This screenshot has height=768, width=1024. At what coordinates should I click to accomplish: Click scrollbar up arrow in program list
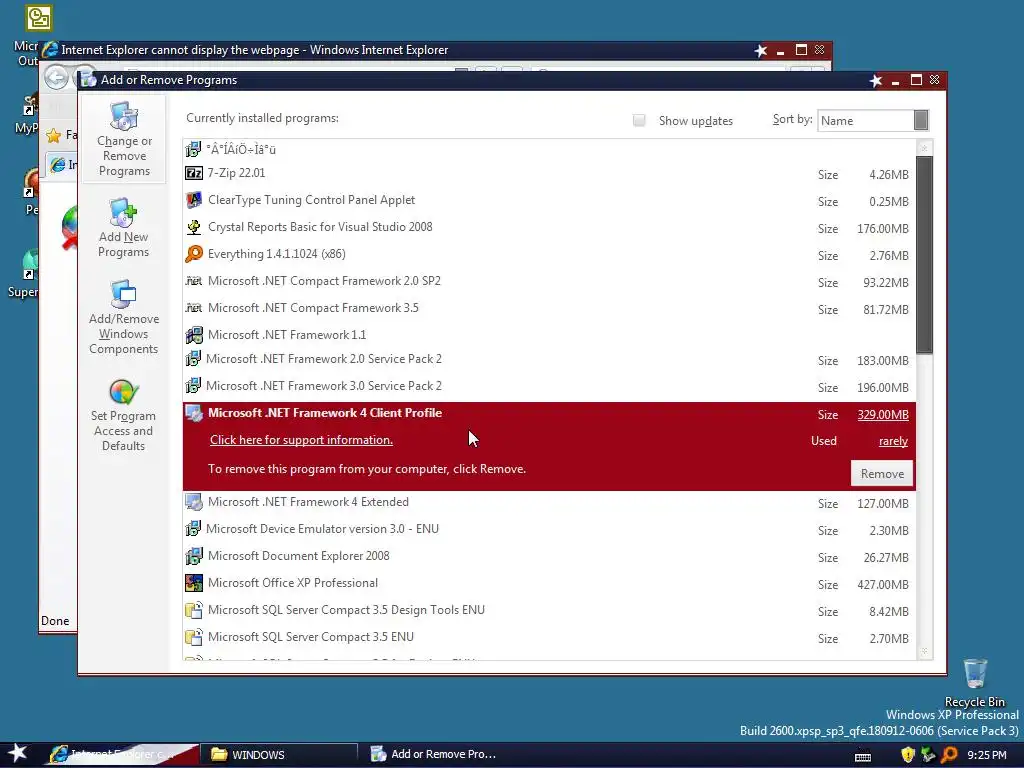[924, 148]
